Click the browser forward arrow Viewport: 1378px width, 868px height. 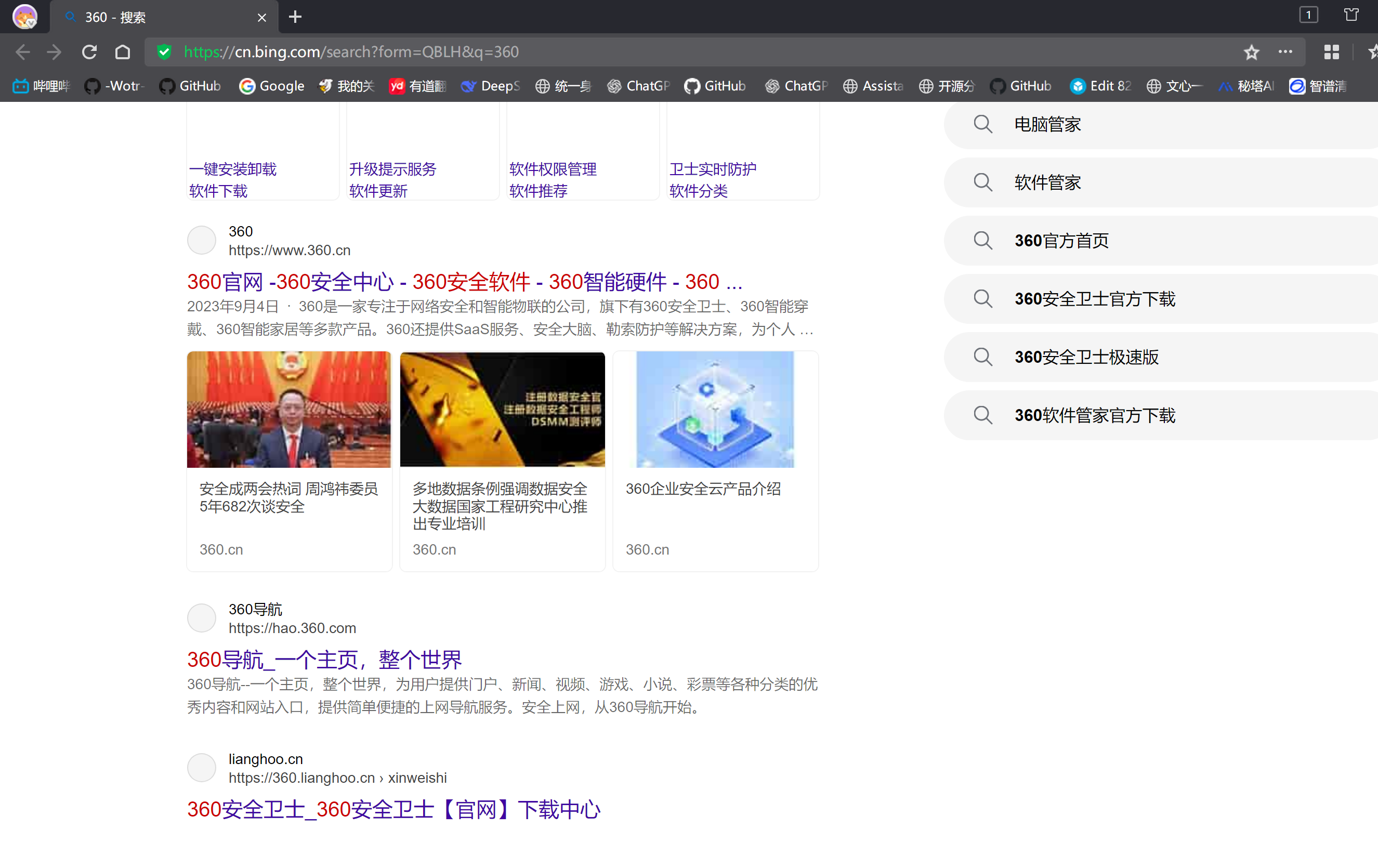(55, 52)
